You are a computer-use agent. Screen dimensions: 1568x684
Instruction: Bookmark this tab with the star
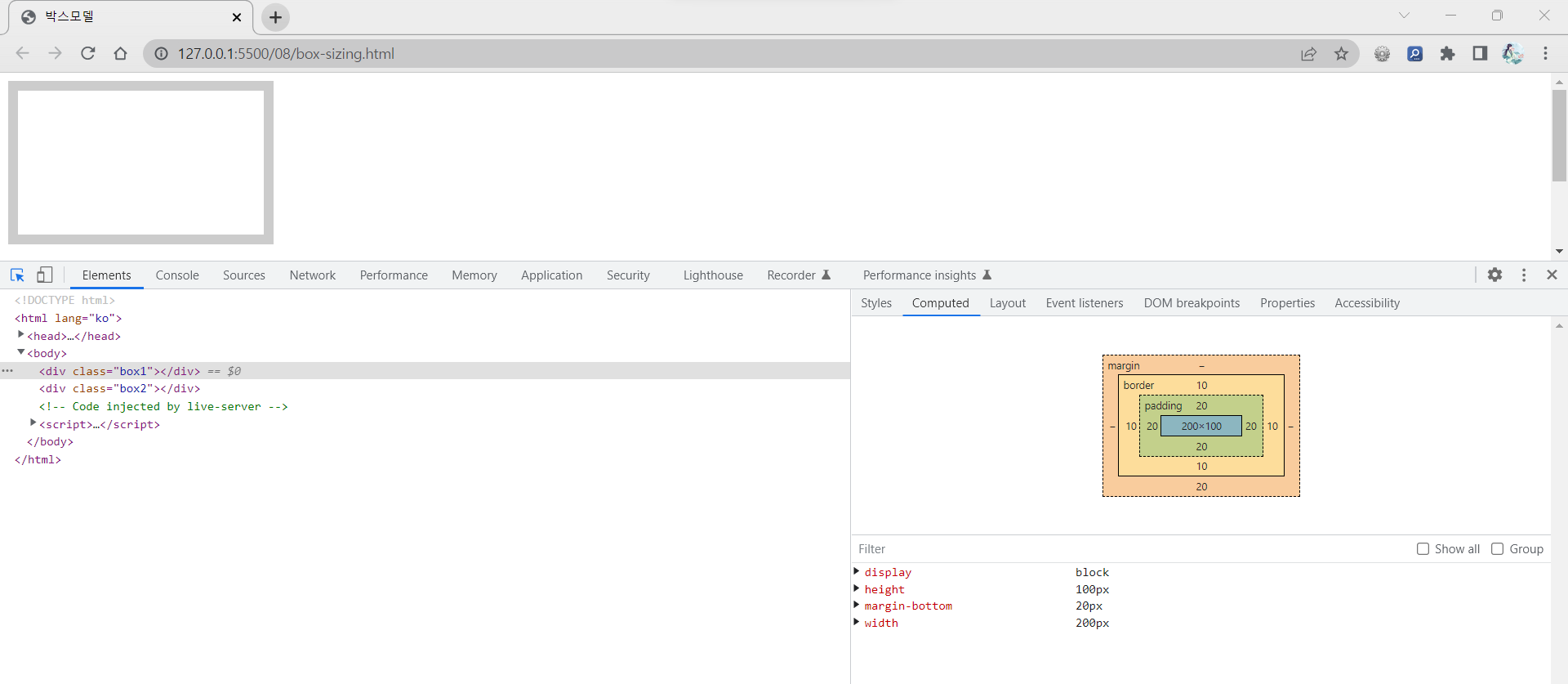pyautogui.click(x=1341, y=53)
